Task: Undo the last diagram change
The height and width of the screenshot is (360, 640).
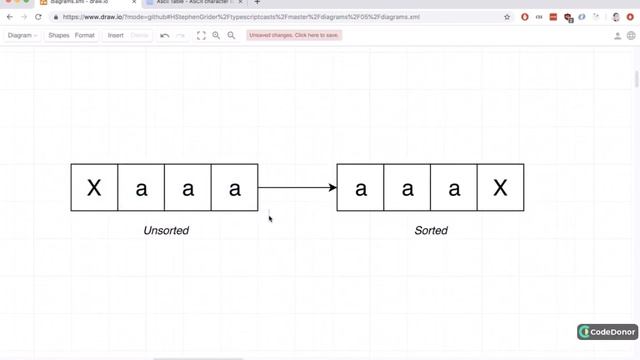Action: [165, 36]
